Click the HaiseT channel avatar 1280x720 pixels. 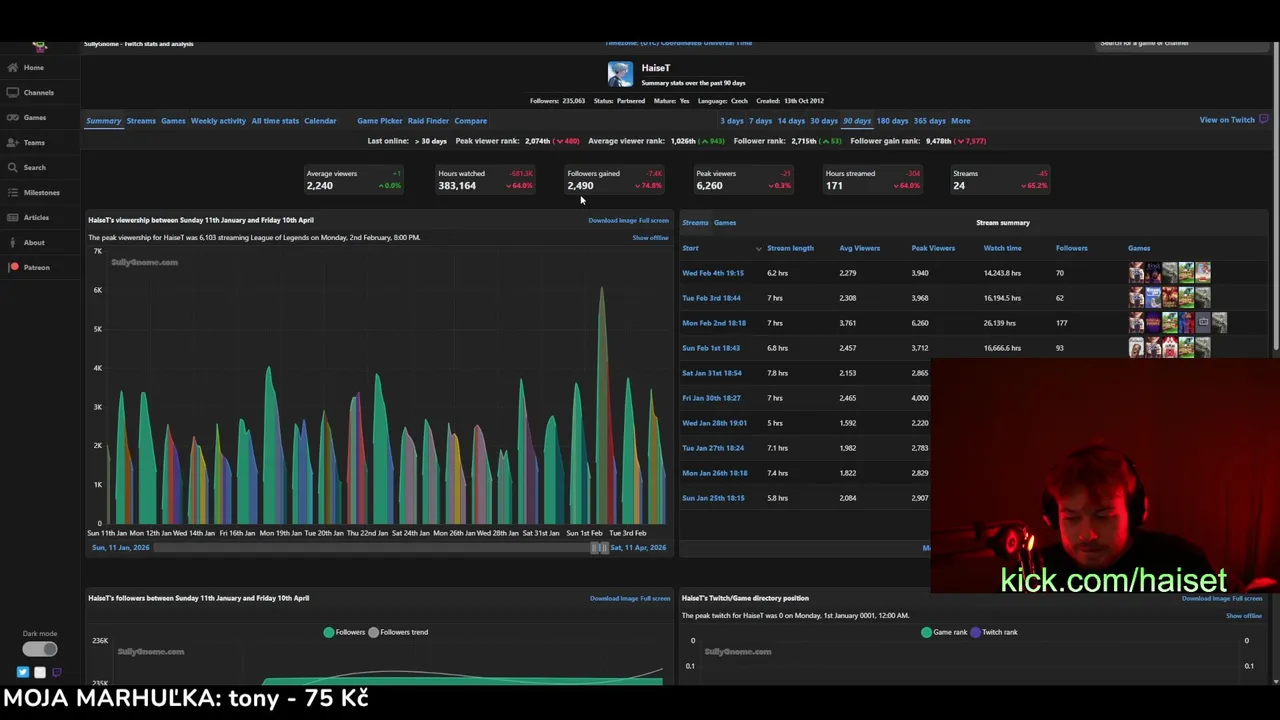tap(620, 74)
